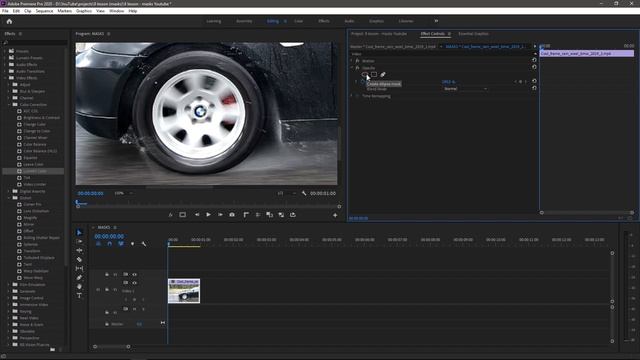Switch to the Color workspace tab
The height and width of the screenshot is (360, 640).
[x=298, y=21]
